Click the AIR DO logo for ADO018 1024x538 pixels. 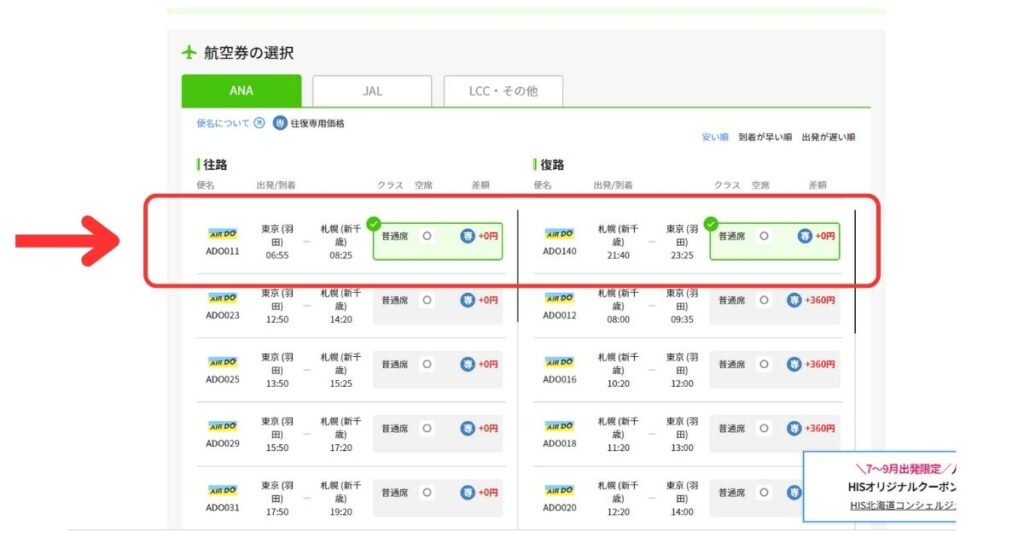560,426
